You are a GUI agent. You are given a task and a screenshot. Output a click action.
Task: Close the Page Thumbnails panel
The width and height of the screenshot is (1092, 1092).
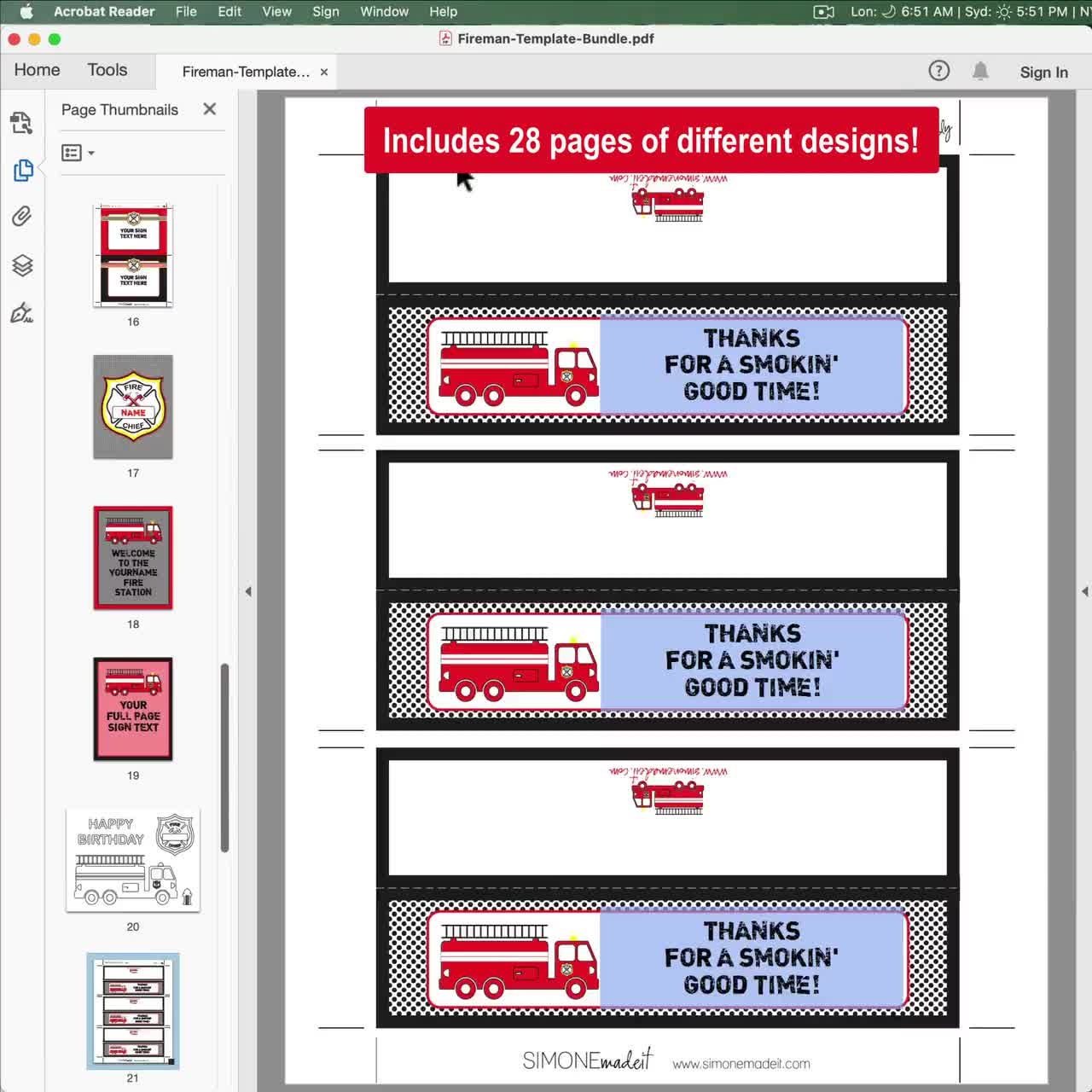tap(210, 109)
